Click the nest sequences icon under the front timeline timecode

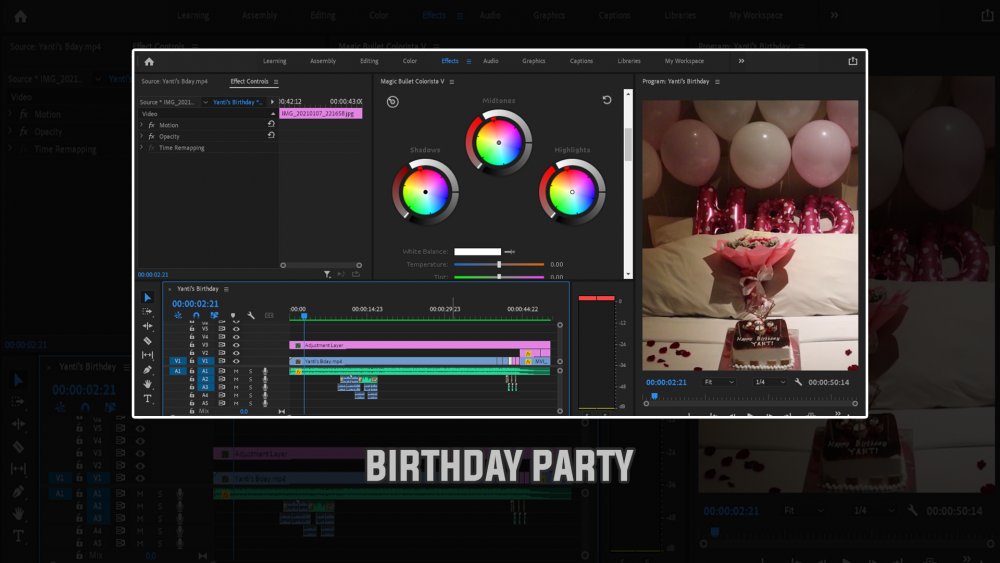(x=178, y=316)
